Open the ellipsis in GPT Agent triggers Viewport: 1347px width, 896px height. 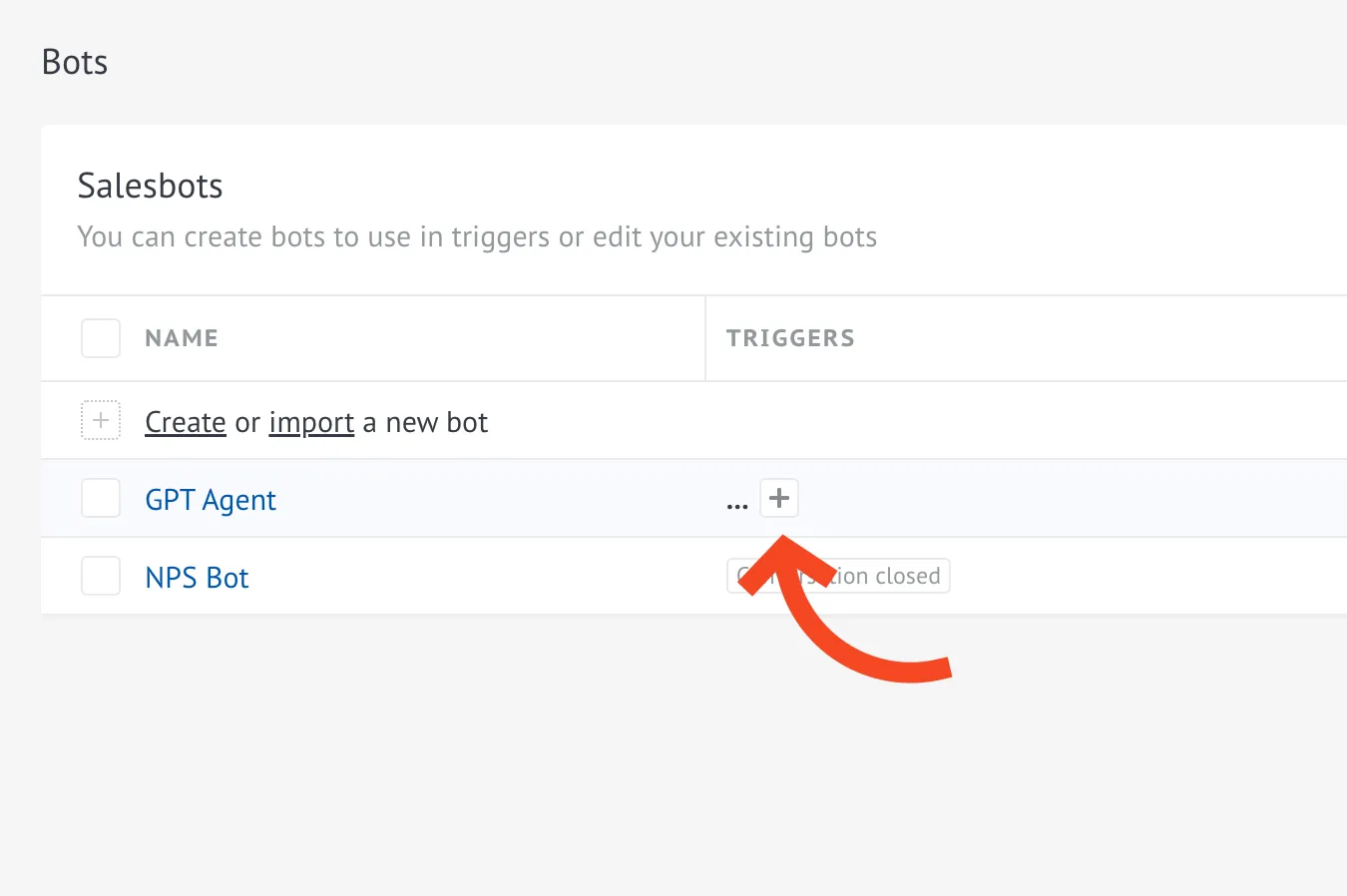[x=737, y=505]
